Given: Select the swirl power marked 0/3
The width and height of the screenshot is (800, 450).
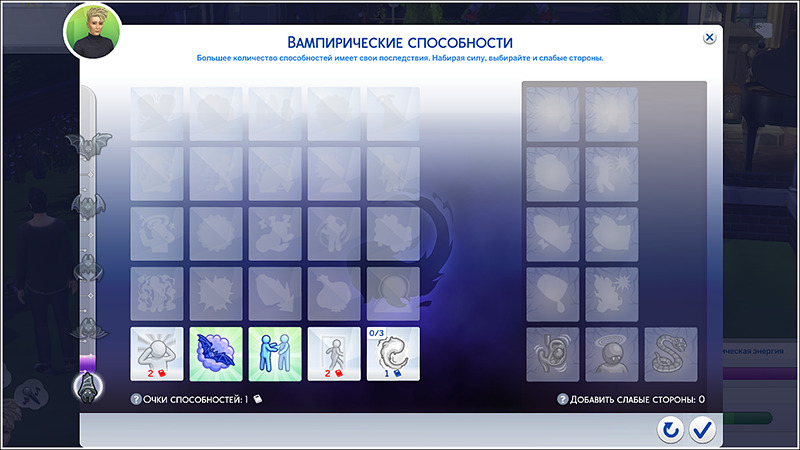Looking at the screenshot, I should [393, 354].
